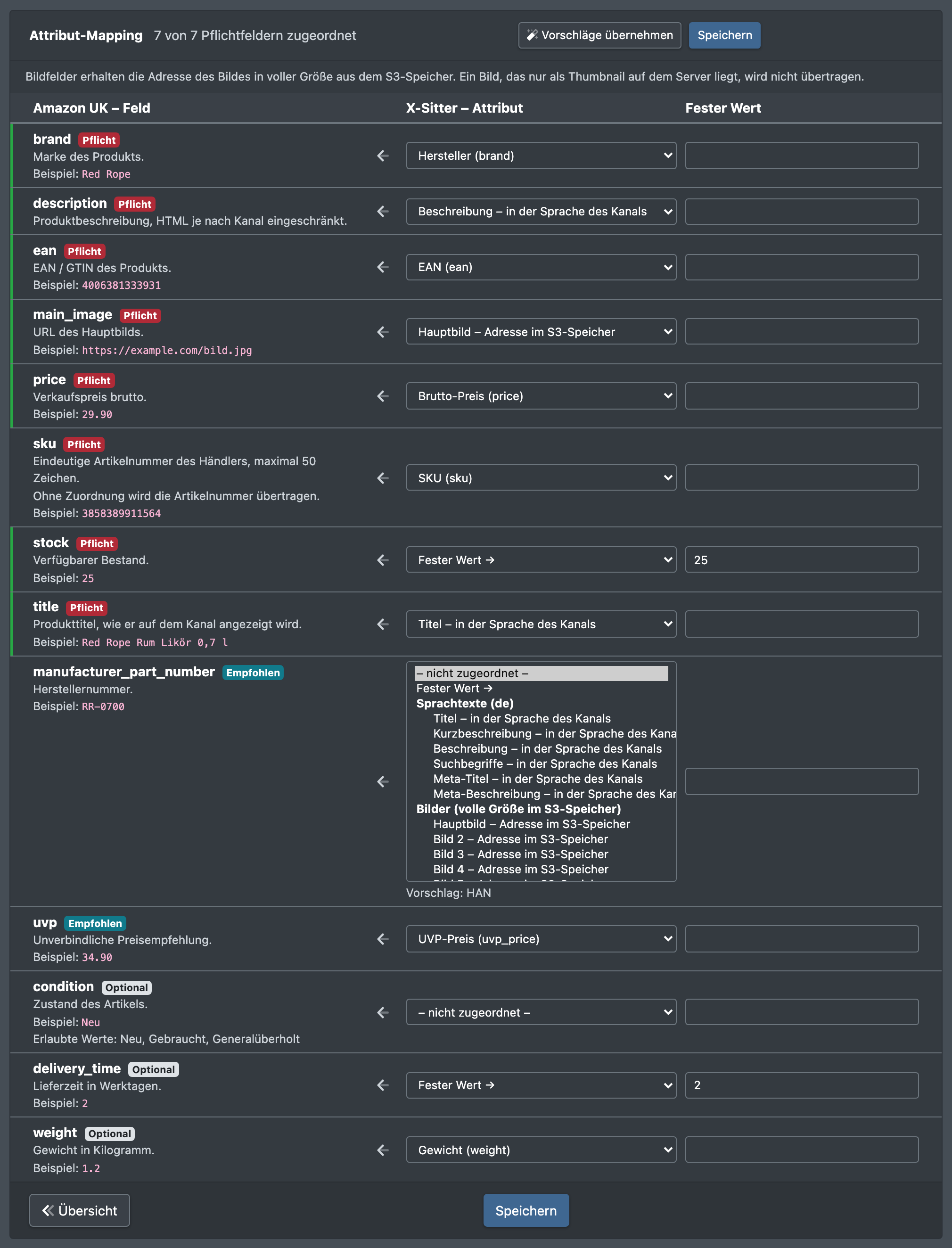The height and width of the screenshot is (1248, 952).
Task: Click the arrow icon in the brand row
Action: click(383, 156)
